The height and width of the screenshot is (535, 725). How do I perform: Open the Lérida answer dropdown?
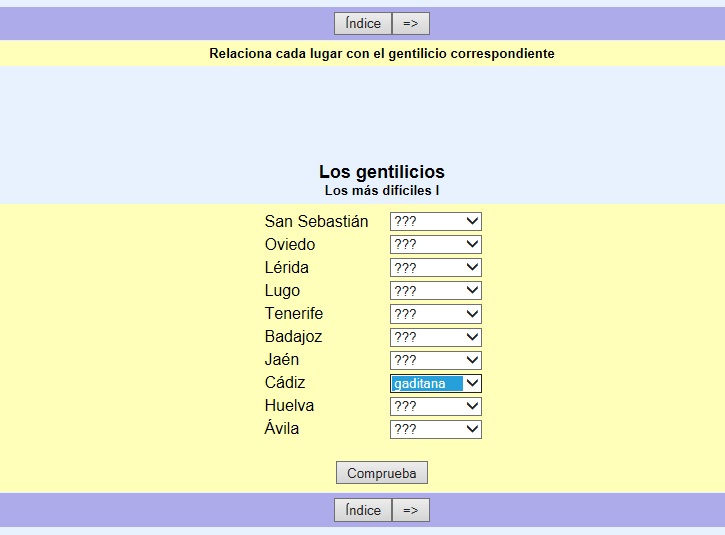tap(435, 267)
